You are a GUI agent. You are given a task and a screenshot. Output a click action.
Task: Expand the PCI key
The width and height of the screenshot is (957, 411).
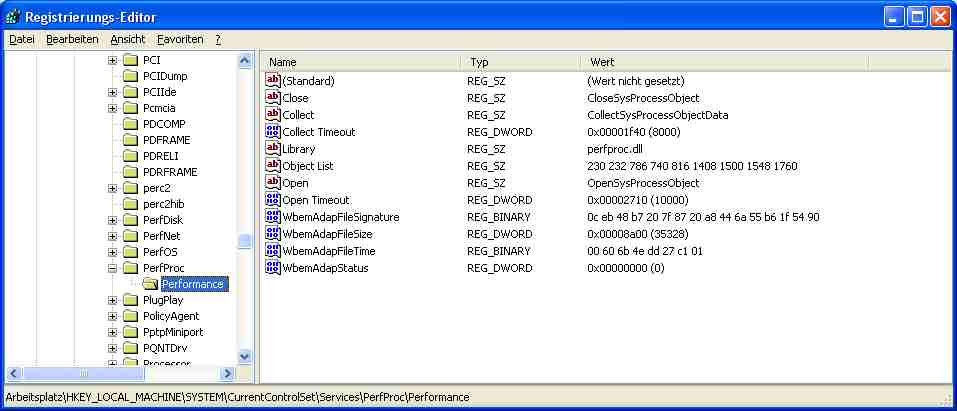112,60
